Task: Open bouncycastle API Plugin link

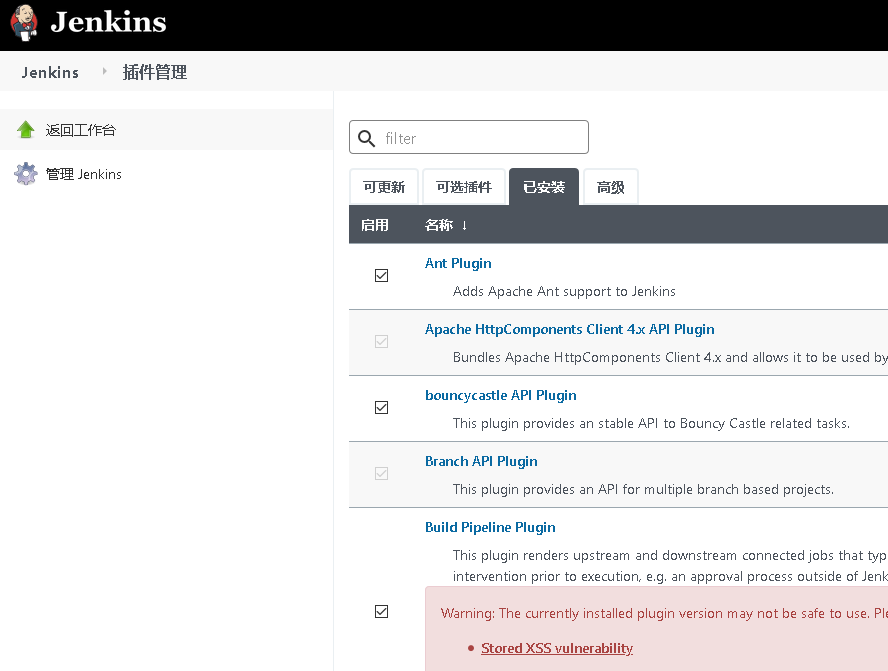Action: (501, 395)
